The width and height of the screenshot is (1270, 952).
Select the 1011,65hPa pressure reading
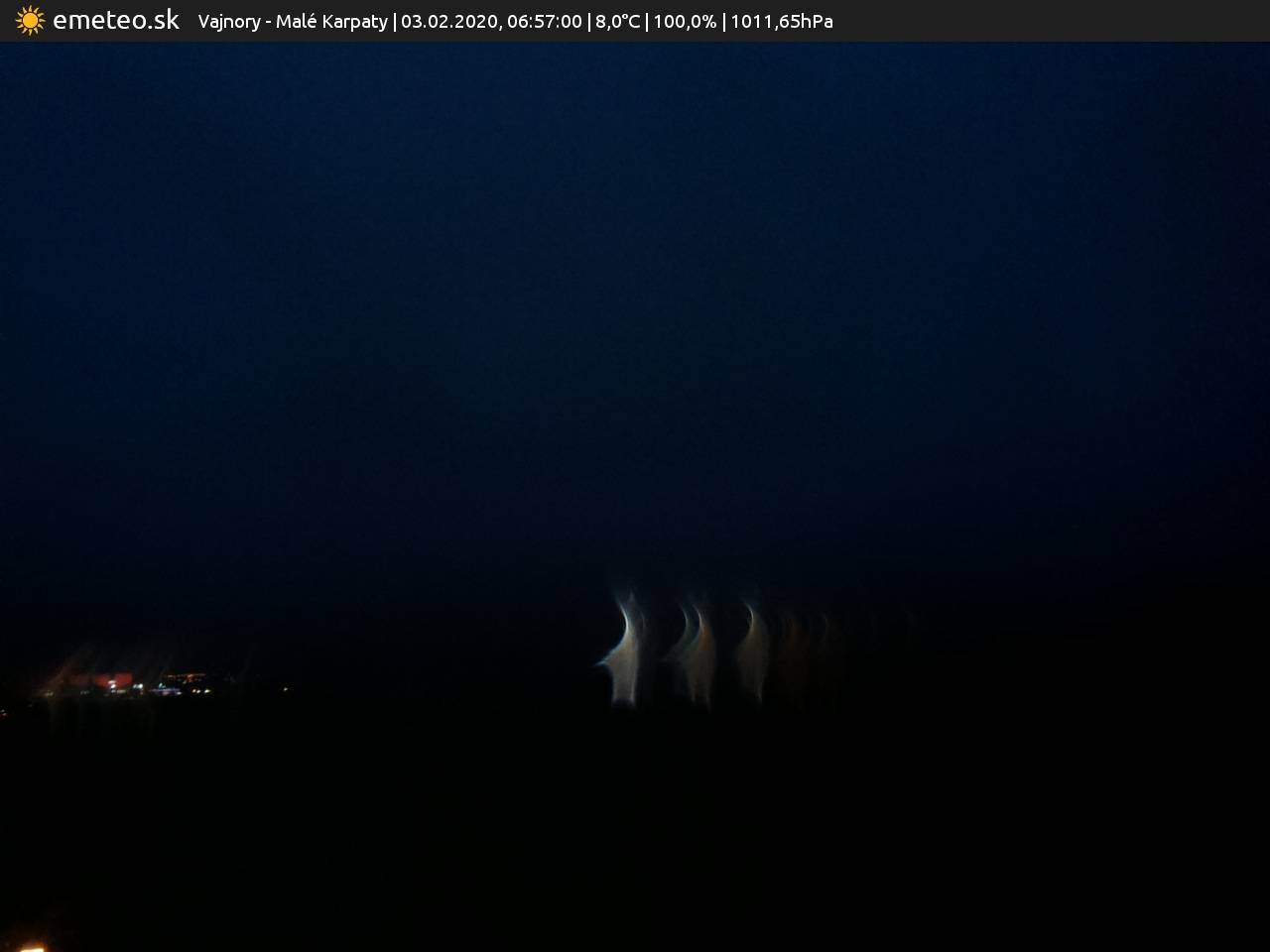pyautogui.click(x=782, y=22)
